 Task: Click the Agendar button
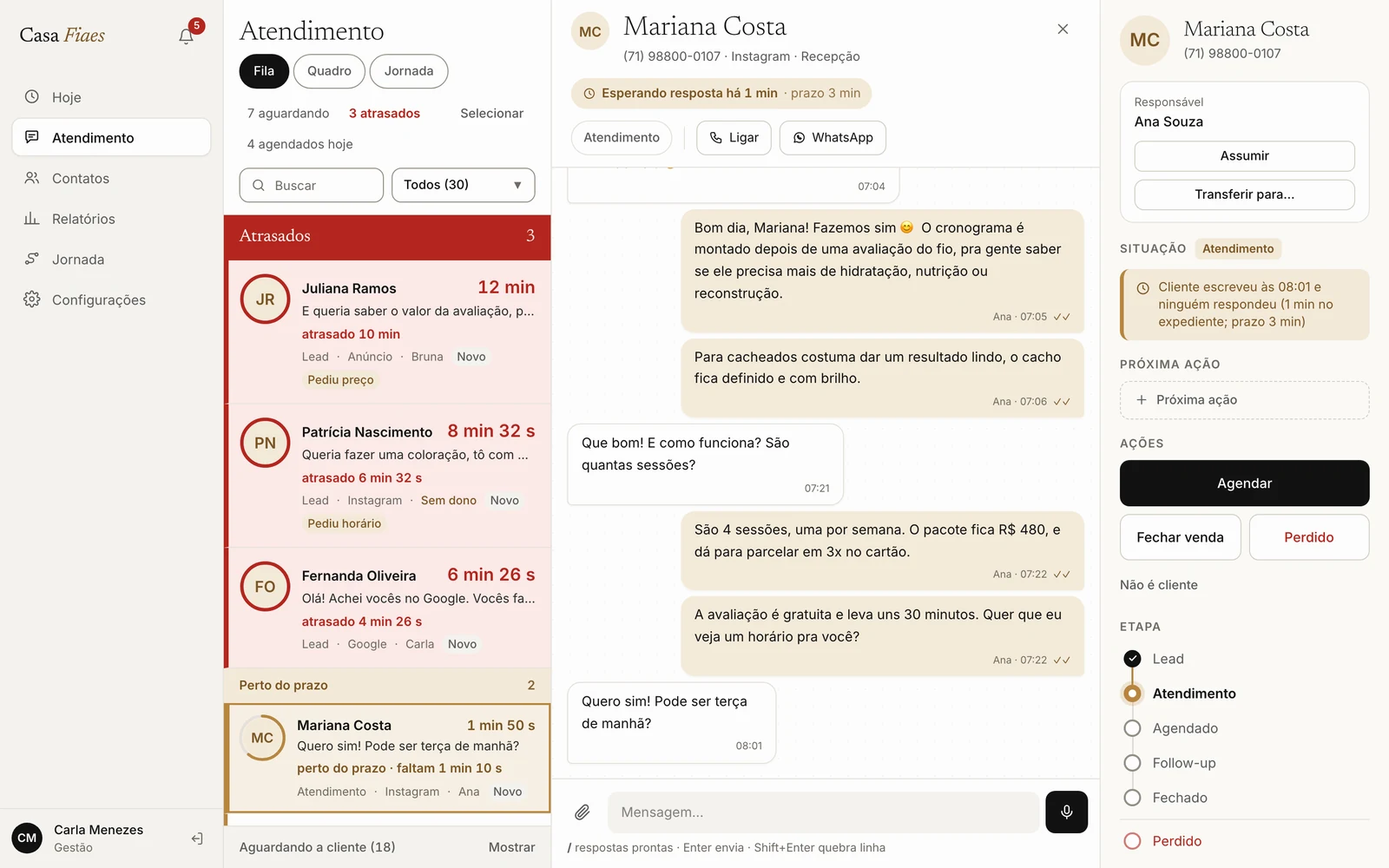(x=1244, y=483)
